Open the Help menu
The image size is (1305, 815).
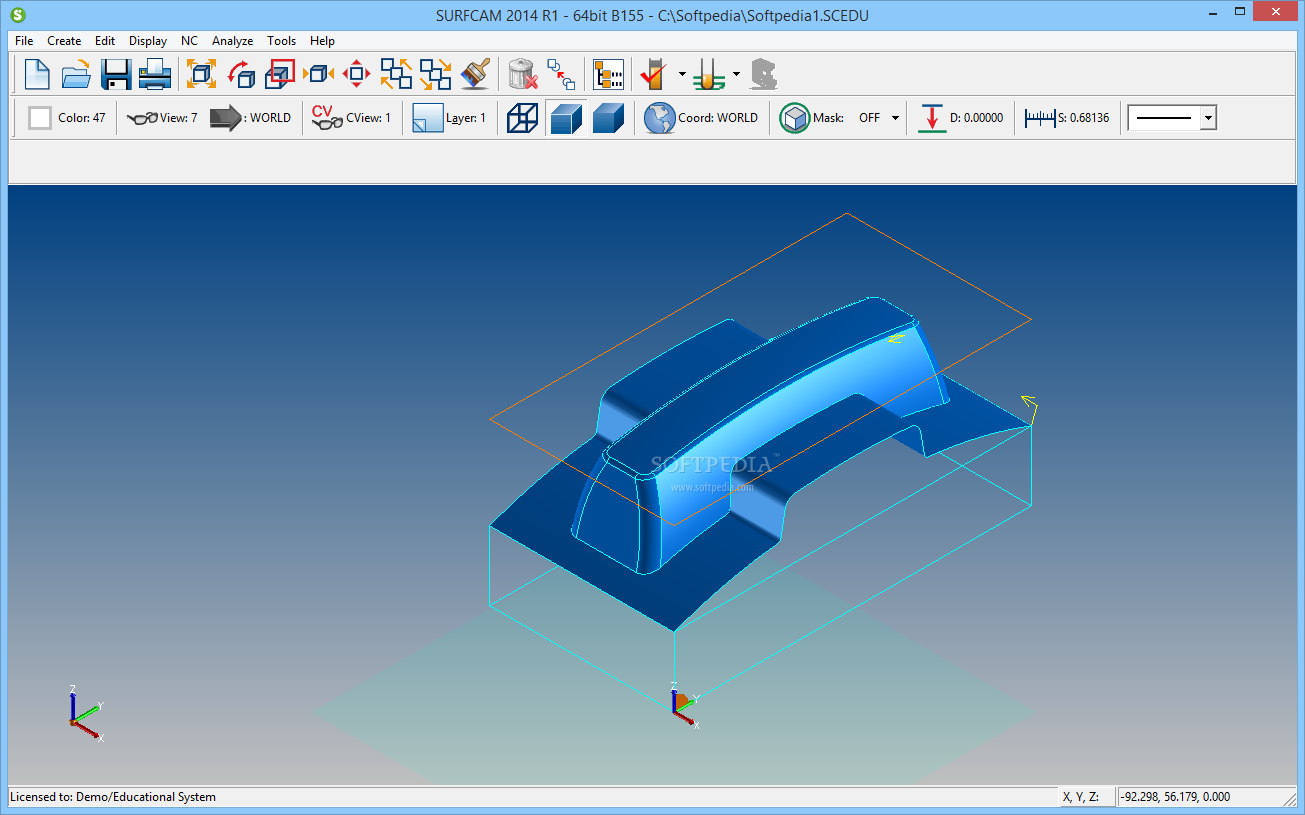pyautogui.click(x=322, y=41)
